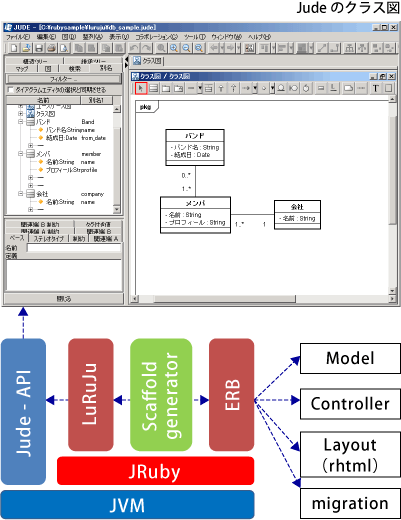Select the Association class tool
Viewport: 401px width, 520px height.
coord(209,88)
